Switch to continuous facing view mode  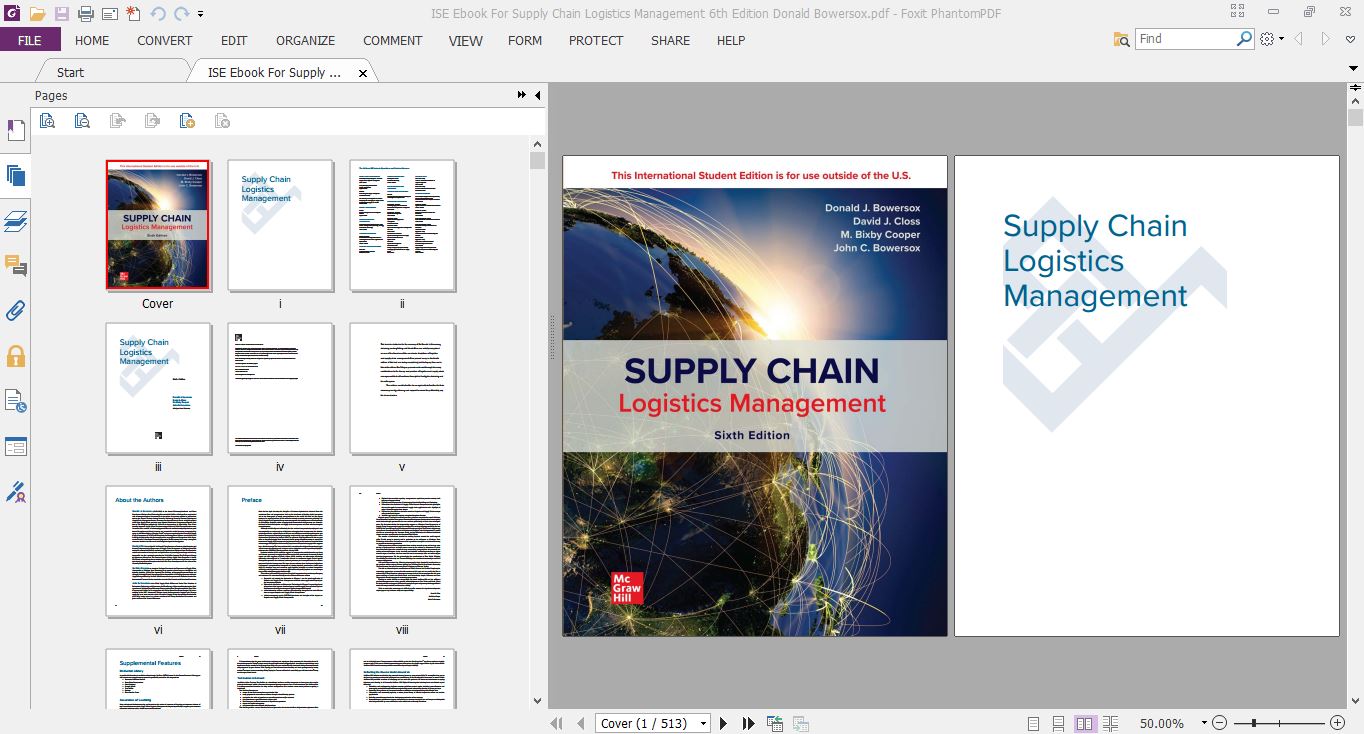(1110, 723)
